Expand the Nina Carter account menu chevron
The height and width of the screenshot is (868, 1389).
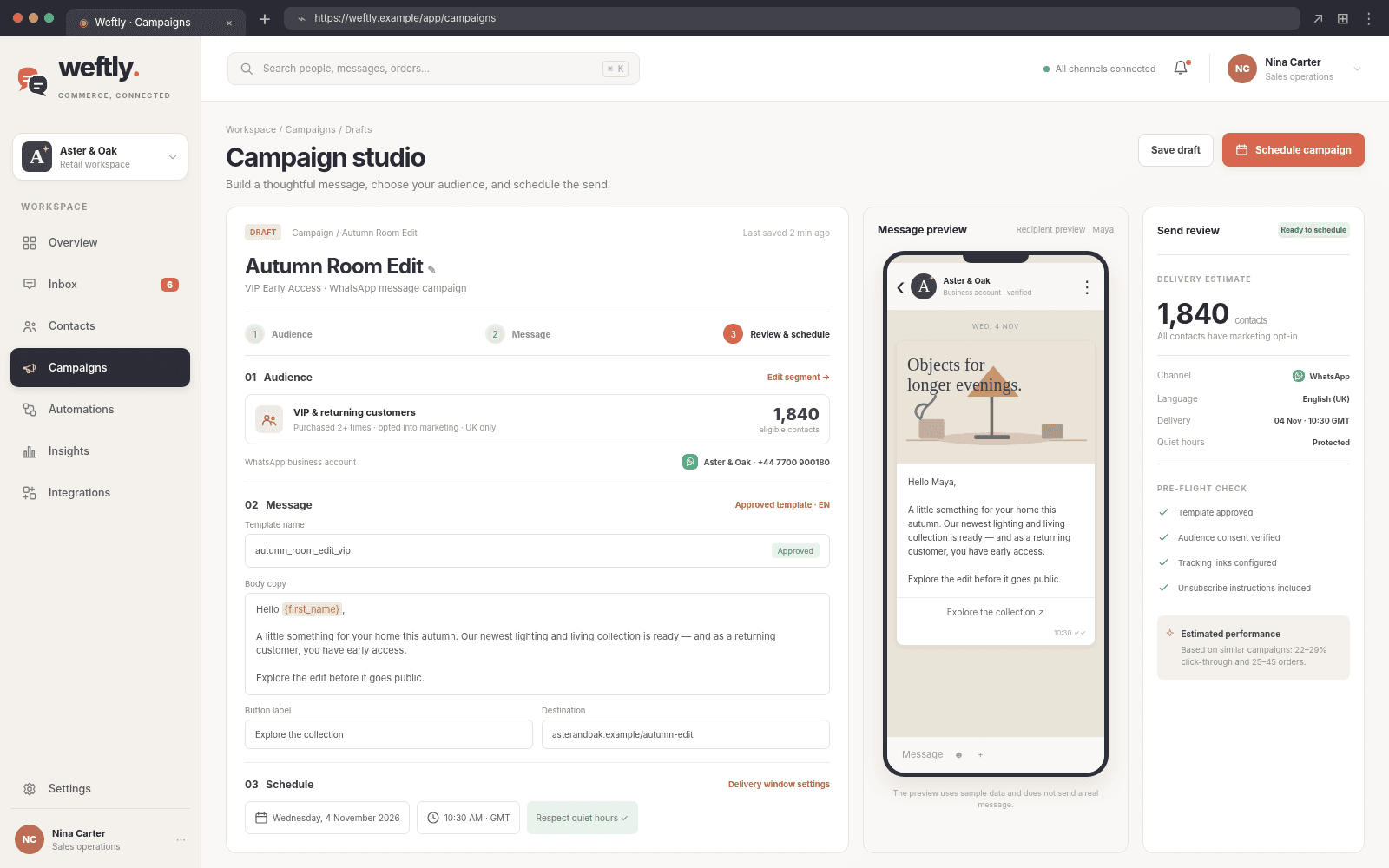(1357, 69)
